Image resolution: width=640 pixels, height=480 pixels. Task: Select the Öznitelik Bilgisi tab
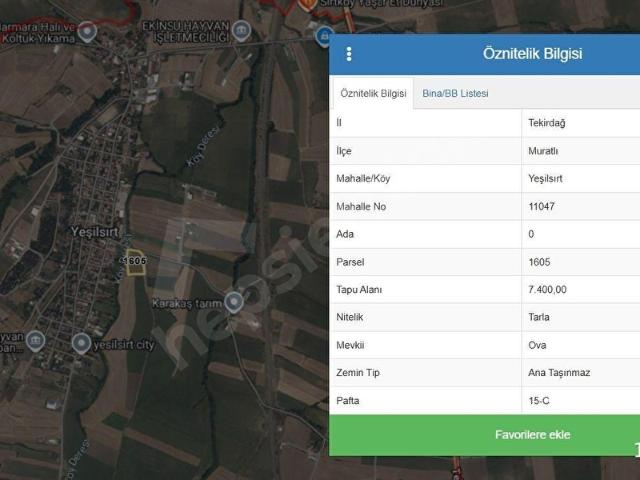point(373,93)
